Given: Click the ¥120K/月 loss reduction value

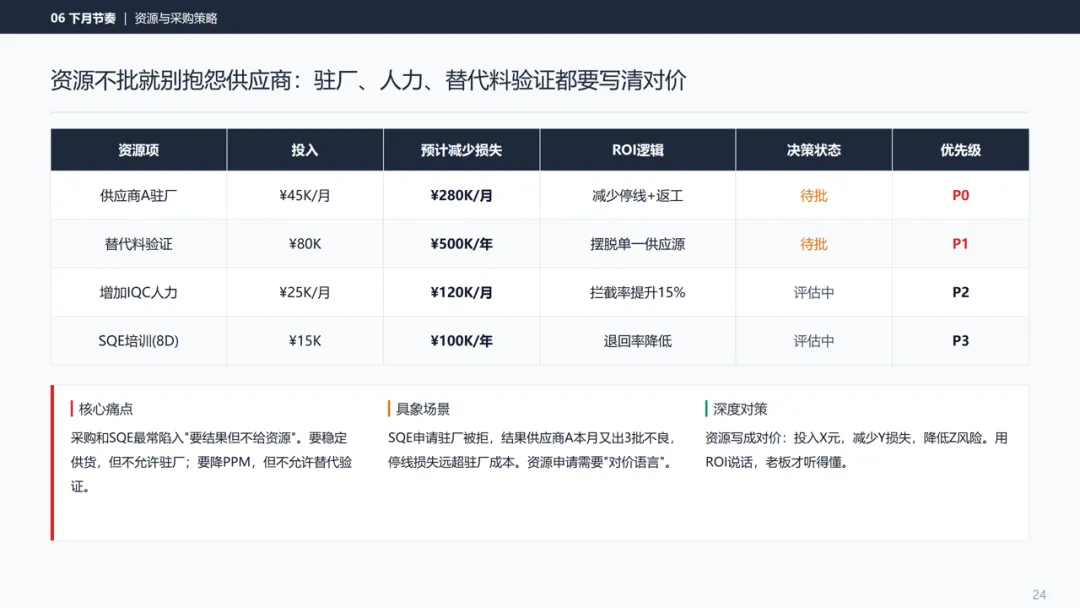Looking at the screenshot, I should [x=461, y=293].
